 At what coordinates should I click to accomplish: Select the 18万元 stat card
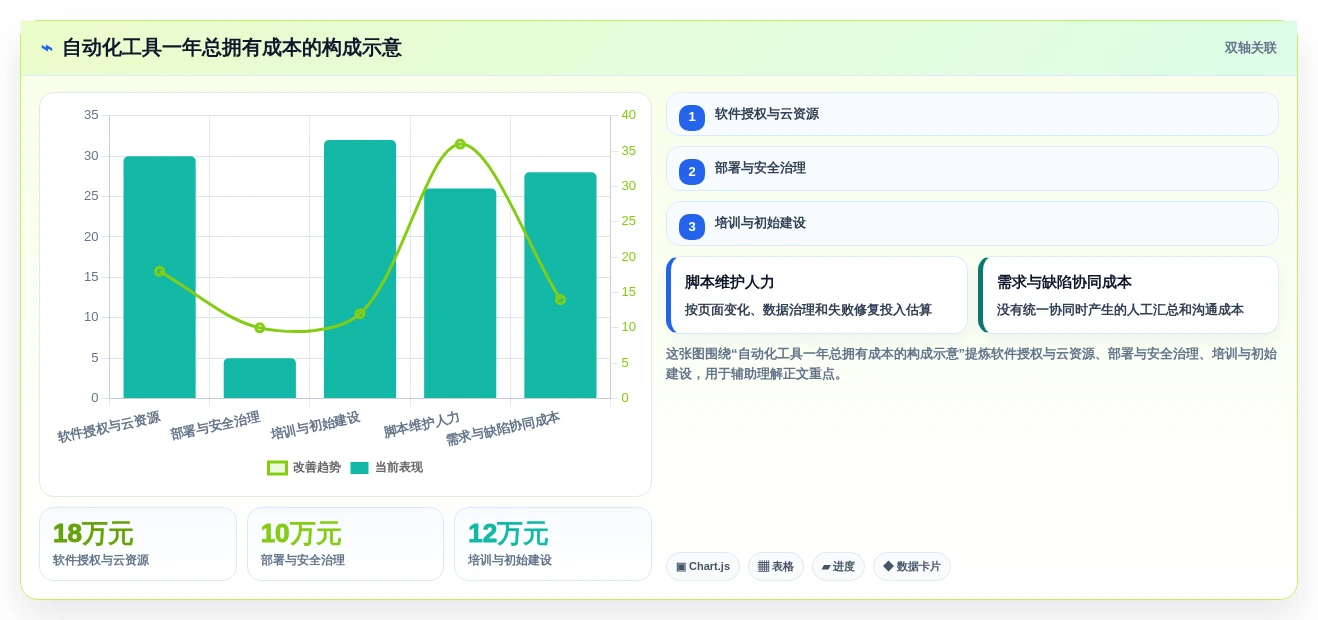click(x=138, y=544)
